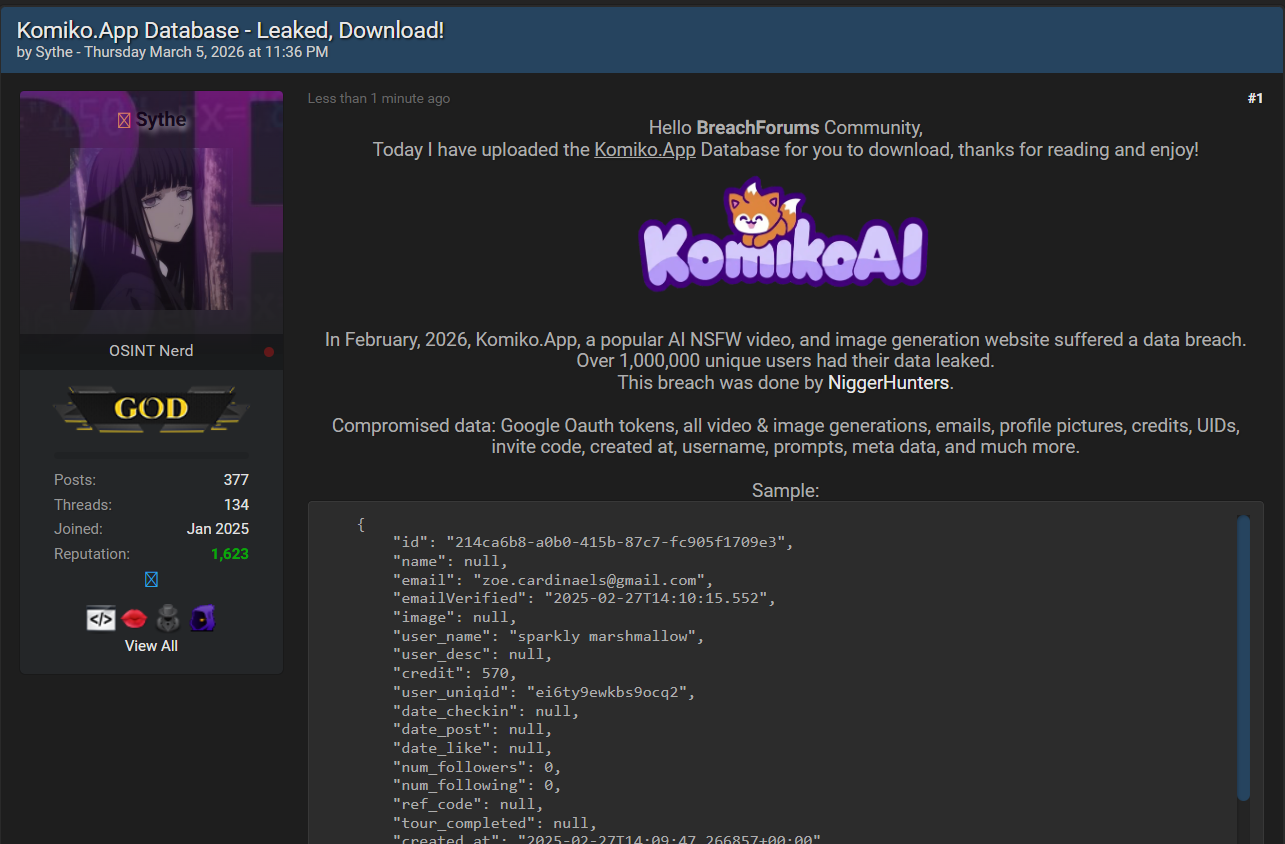1285x844 pixels.
Task: Open Sythe's profile from the sidebar username
Action: (x=161, y=121)
